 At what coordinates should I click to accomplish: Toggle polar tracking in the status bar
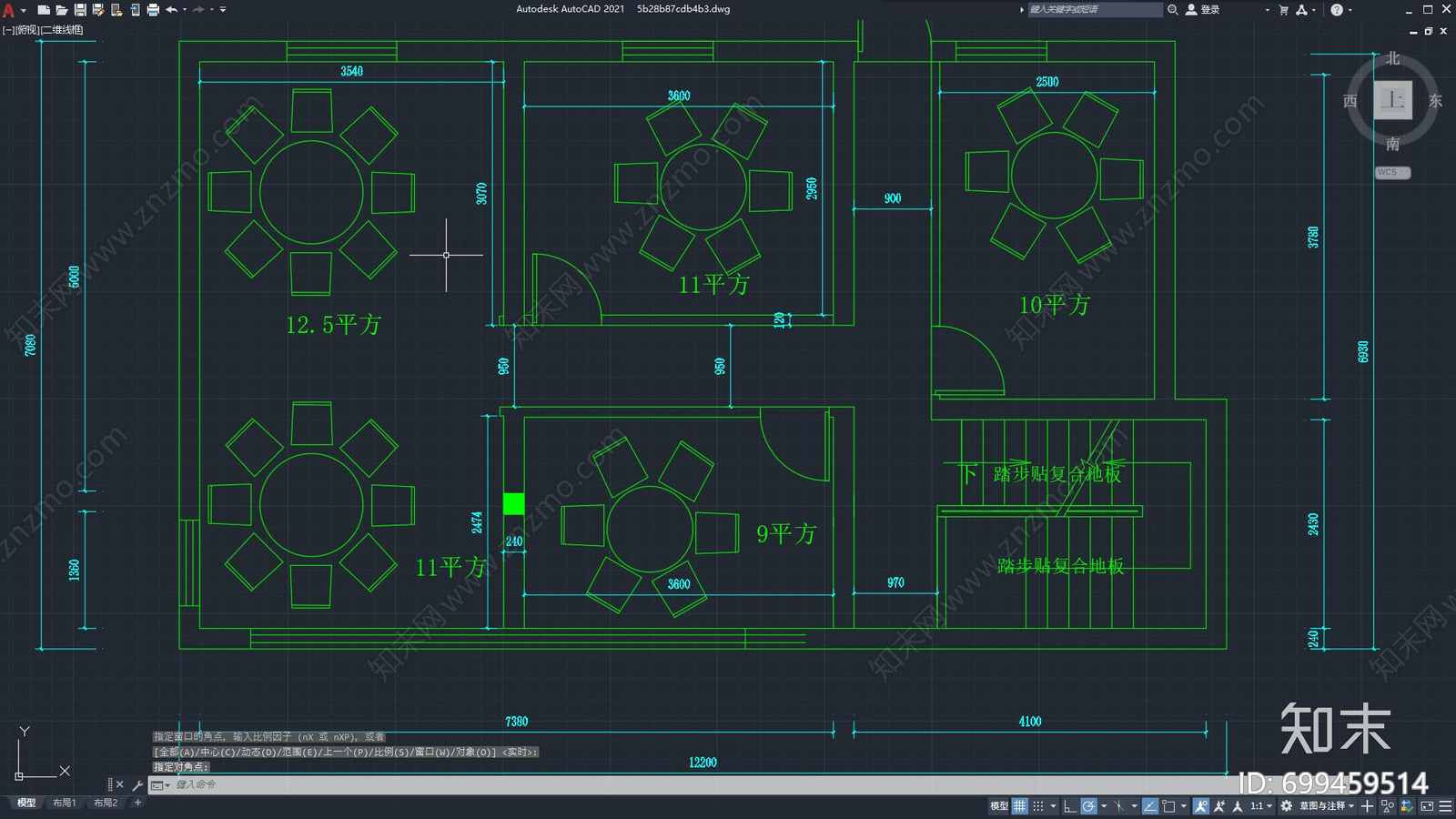click(1088, 805)
